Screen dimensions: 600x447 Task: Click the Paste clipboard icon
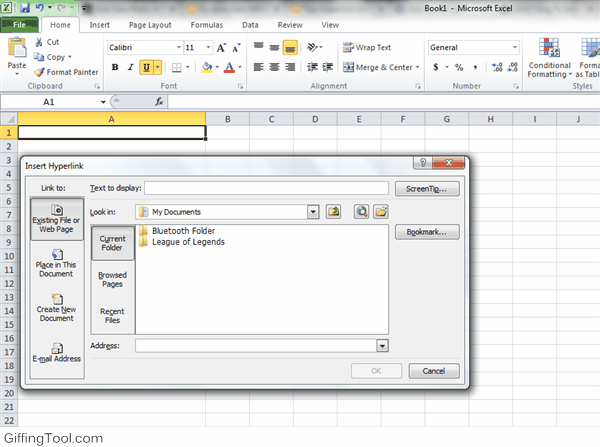(17, 47)
